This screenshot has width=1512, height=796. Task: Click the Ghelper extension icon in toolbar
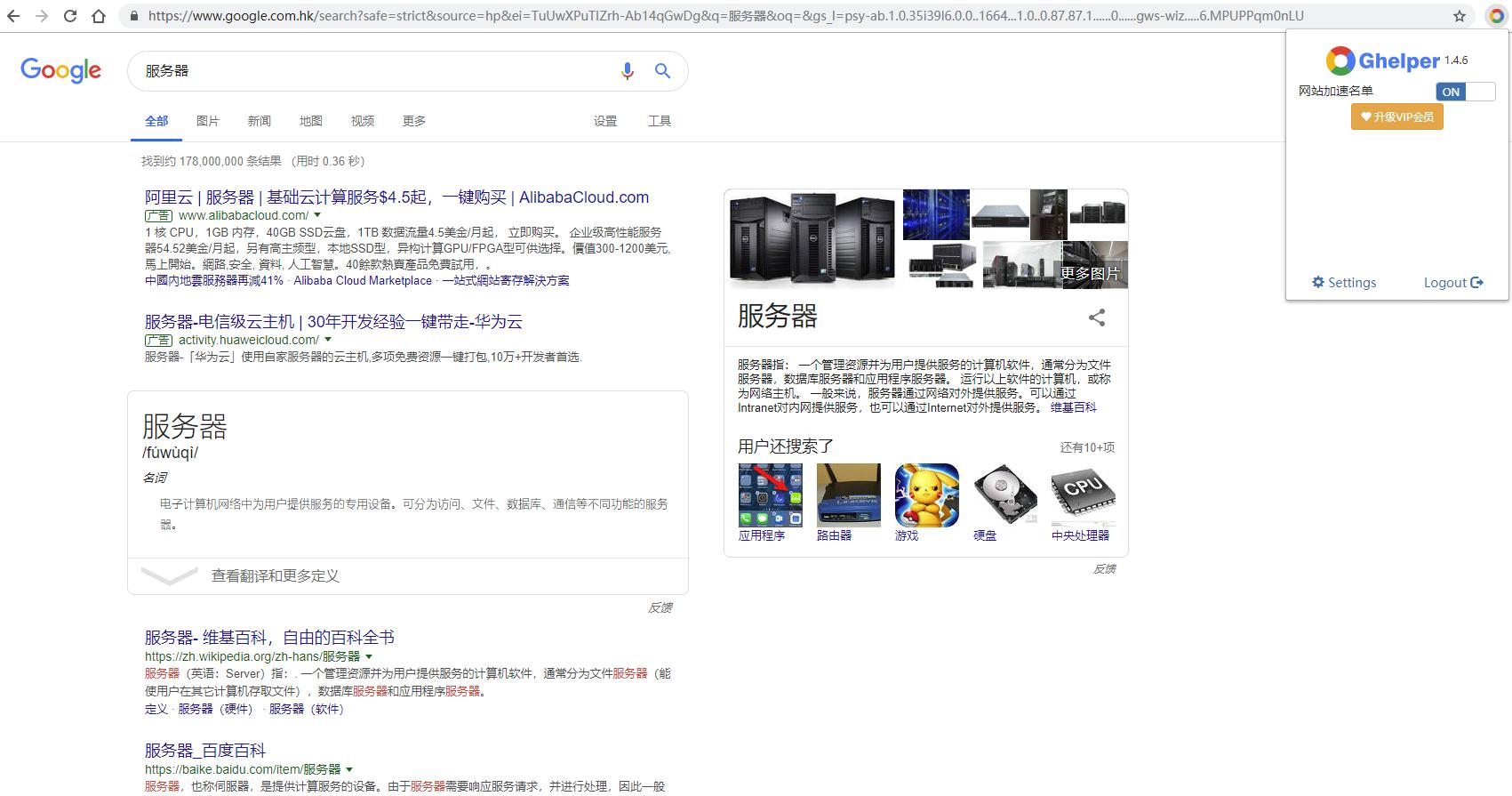pyautogui.click(x=1496, y=16)
